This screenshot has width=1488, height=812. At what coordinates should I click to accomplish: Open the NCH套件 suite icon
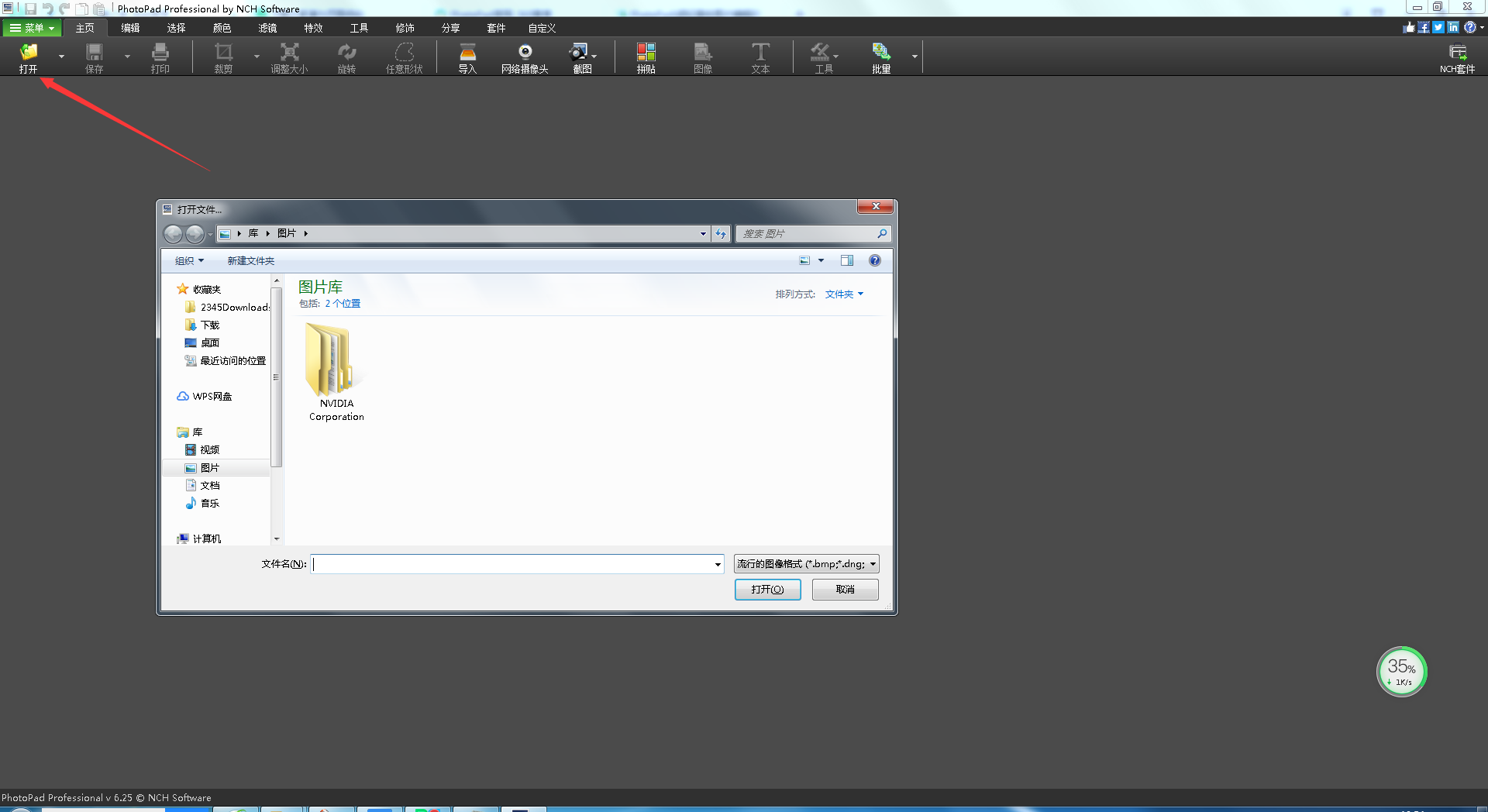tap(1457, 52)
